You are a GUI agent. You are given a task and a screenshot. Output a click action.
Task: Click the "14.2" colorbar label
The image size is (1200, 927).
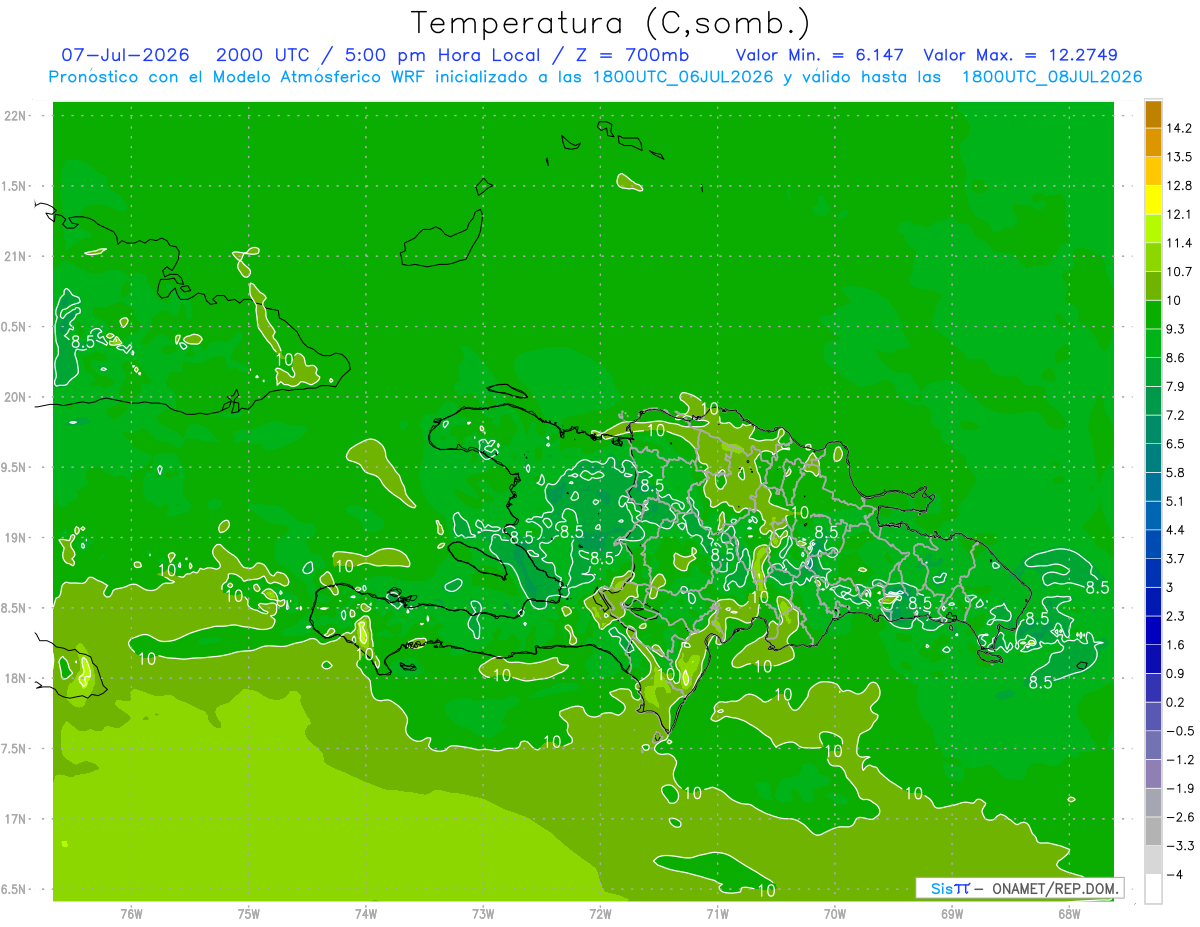pyautogui.click(x=1179, y=128)
